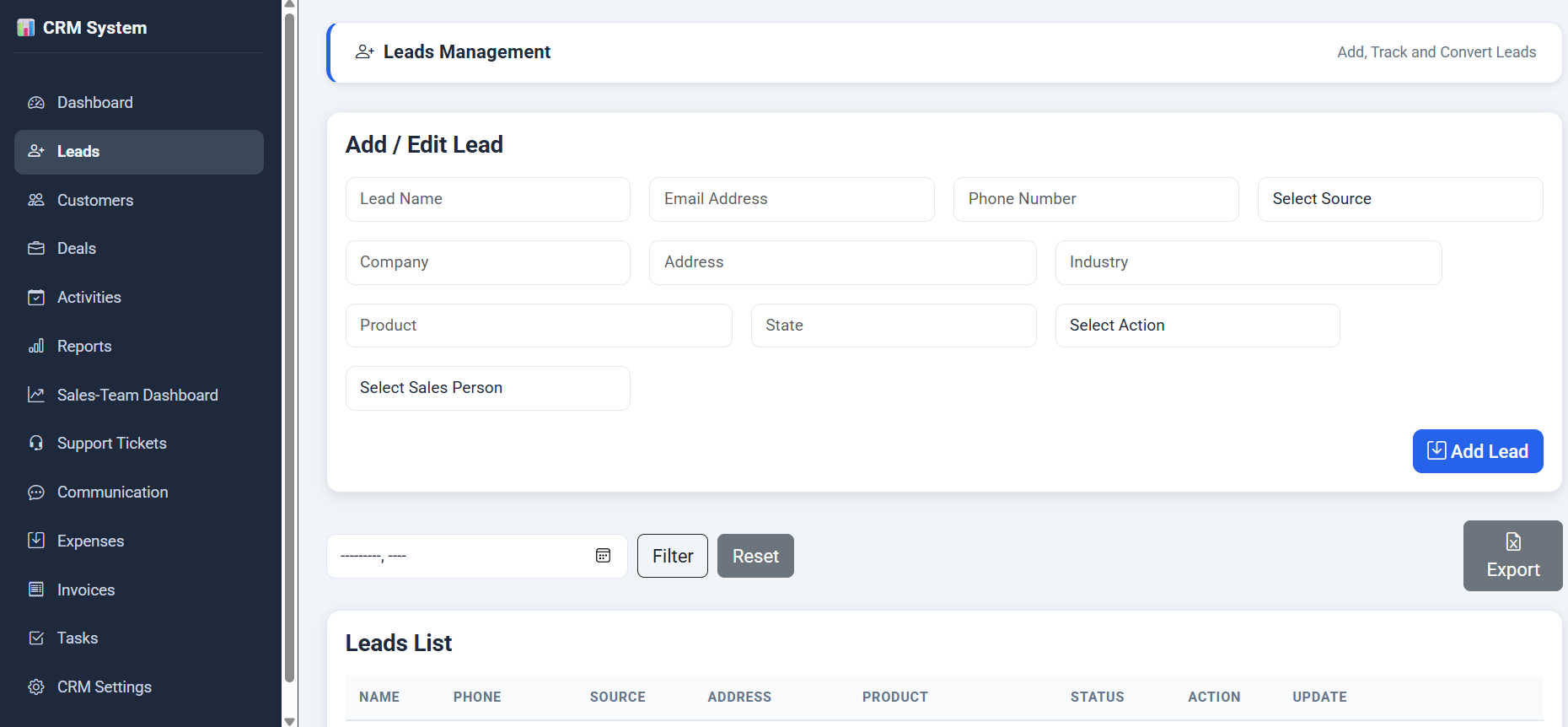The width and height of the screenshot is (1568, 727).
Task: Click the Filter button
Action: coord(673,556)
